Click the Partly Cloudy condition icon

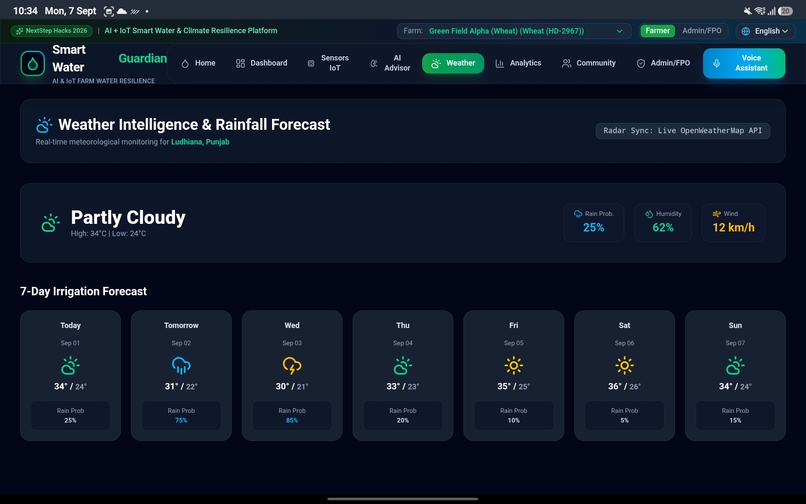(x=50, y=223)
